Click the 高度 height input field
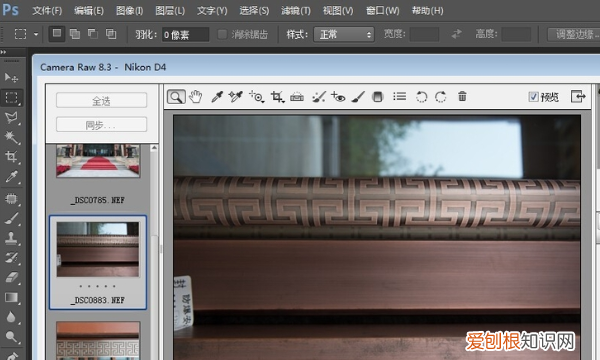The width and height of the screenshot is (600, 360). click(516, 34)
